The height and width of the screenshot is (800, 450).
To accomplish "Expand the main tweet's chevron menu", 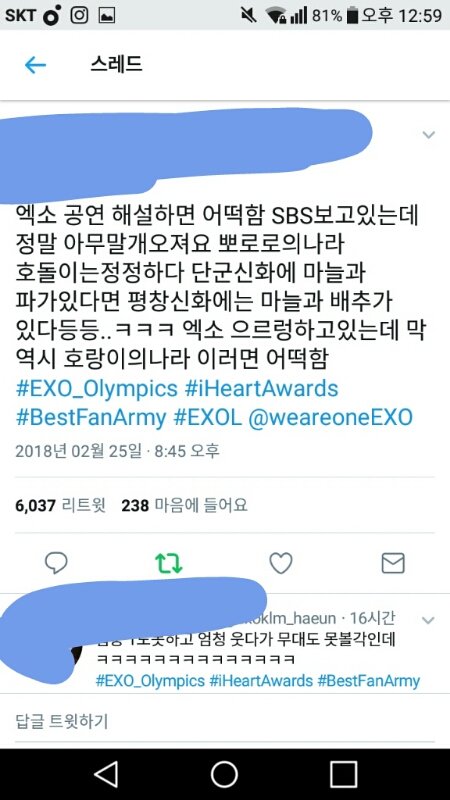I will [429, 135].
